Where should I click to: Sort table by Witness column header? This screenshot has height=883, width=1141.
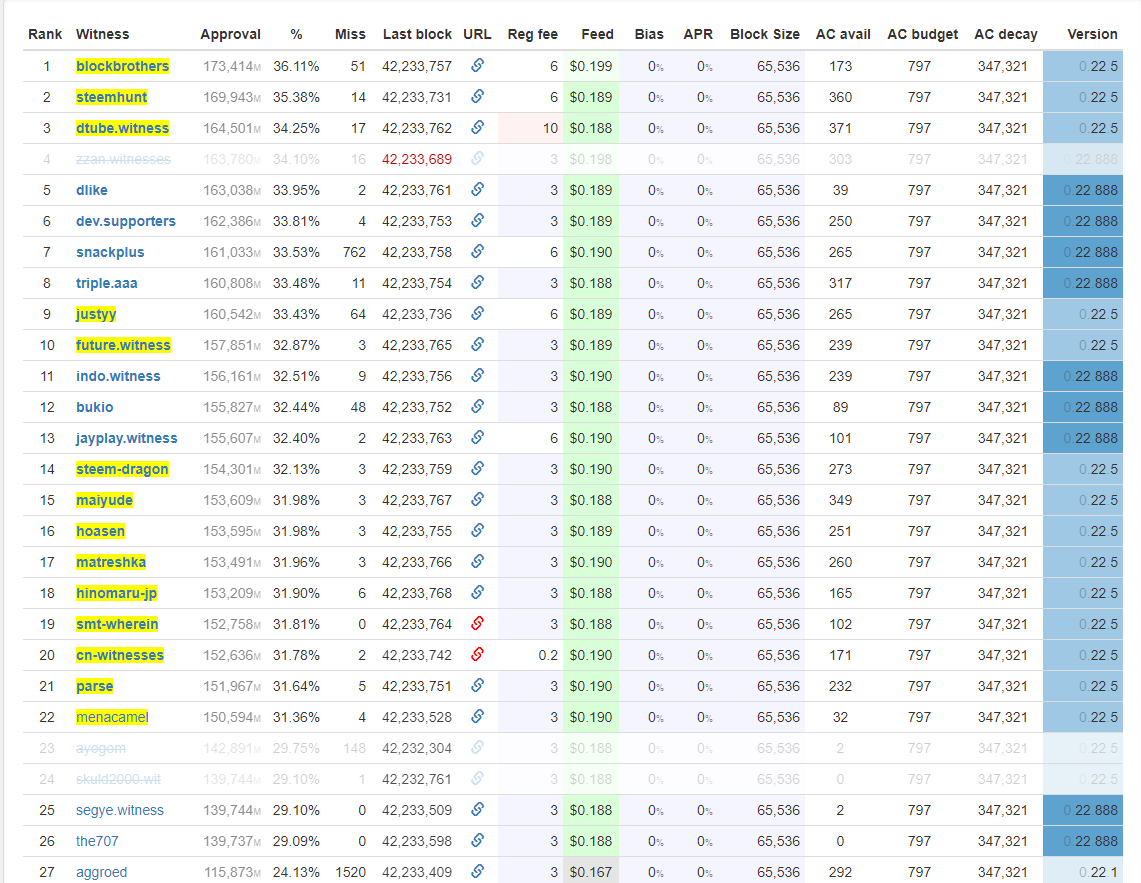102,34
